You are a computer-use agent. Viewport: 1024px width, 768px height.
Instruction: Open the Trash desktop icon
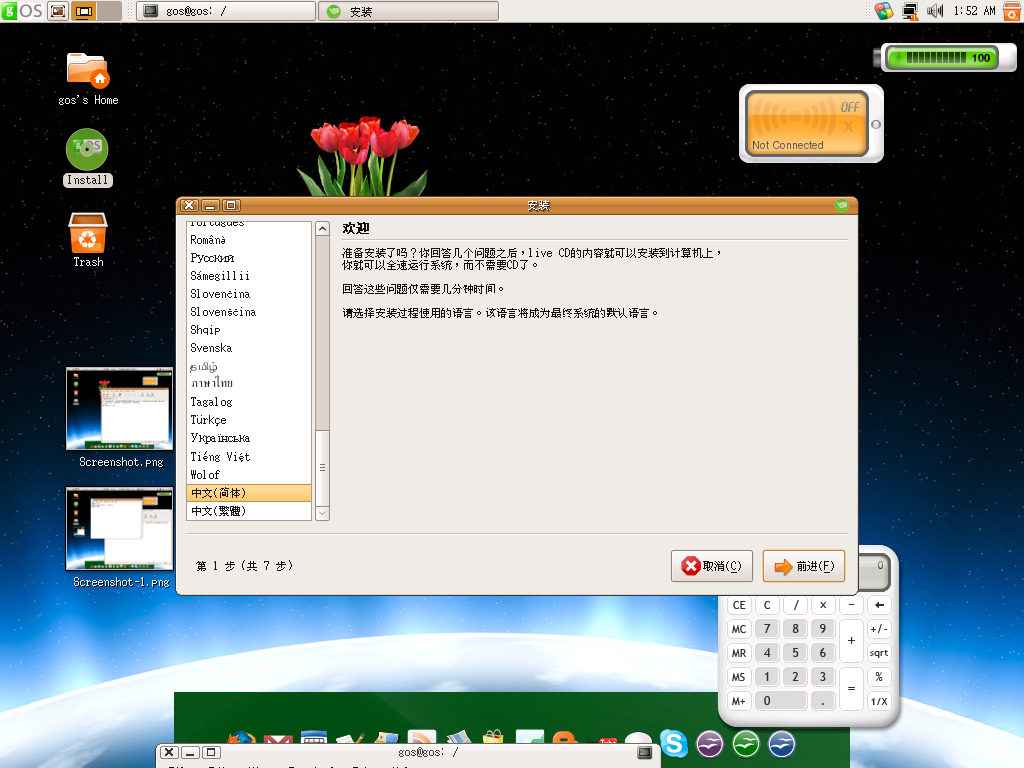[88, 240]
